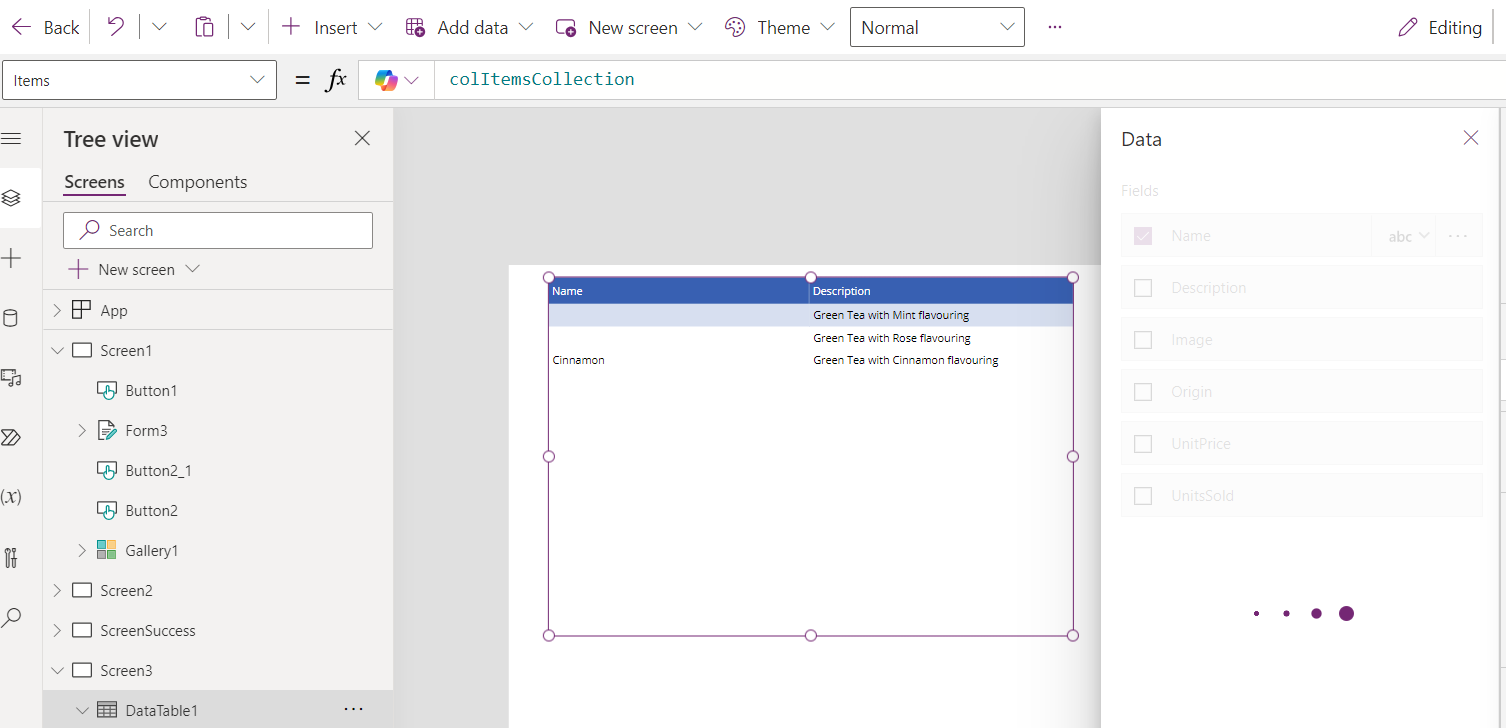
Task: Open the Normal layout dropdown
Action: (937, 27)
